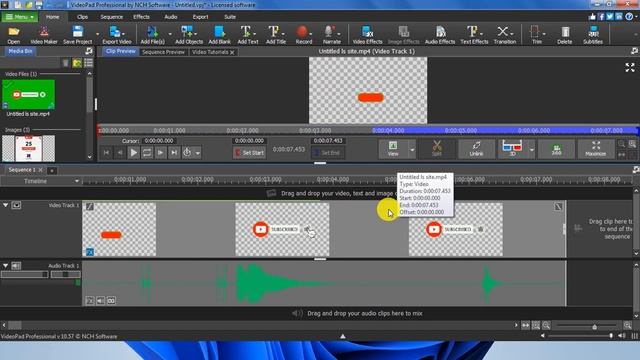Click the Add Text tool

click(x=247, y=35)
